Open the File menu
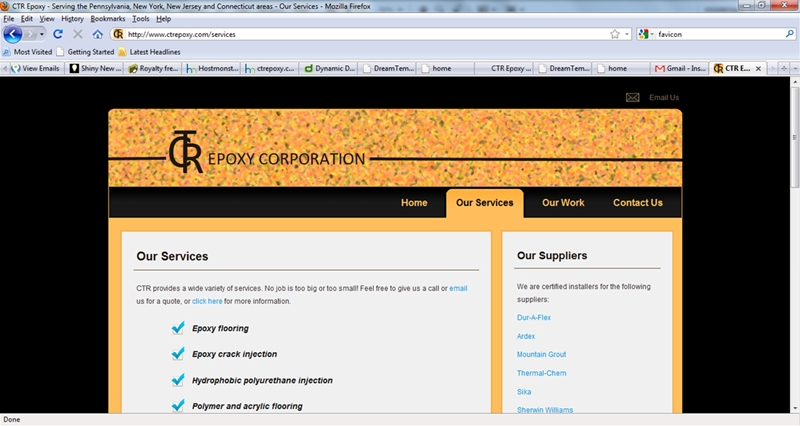800x426 pixels. [9, 19]
